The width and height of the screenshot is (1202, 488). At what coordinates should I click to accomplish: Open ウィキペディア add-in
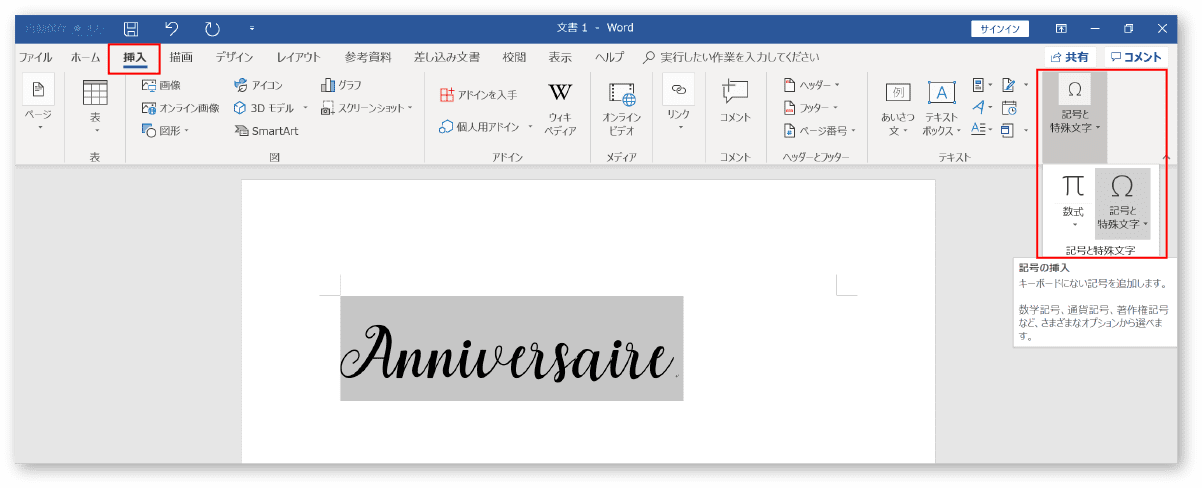pyautogui.click(x=560, y=108)
